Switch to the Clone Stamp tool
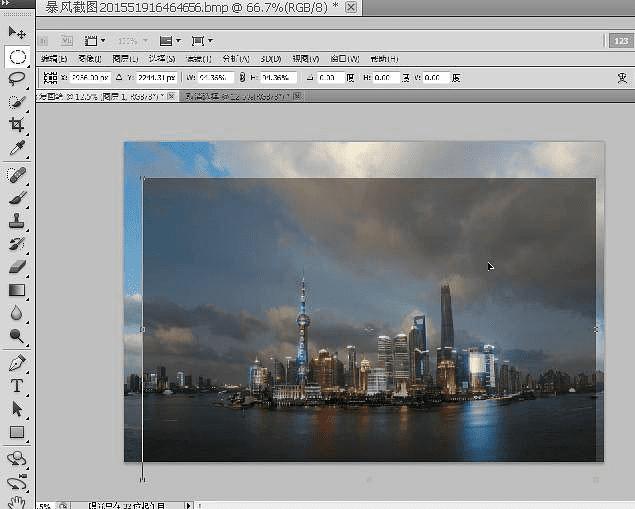635x509 pixels. point(17,221)
